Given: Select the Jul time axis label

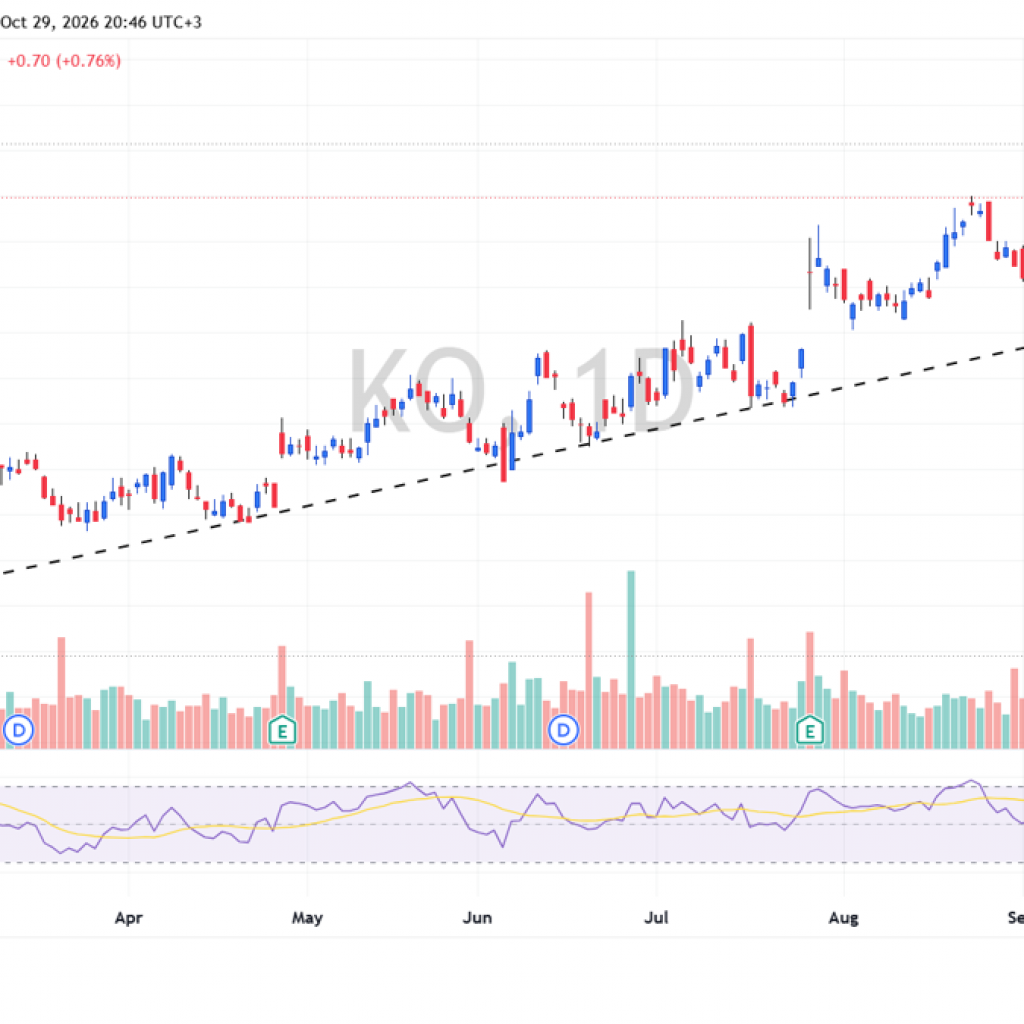Looking at the screenshot, I should coord(656,918).
